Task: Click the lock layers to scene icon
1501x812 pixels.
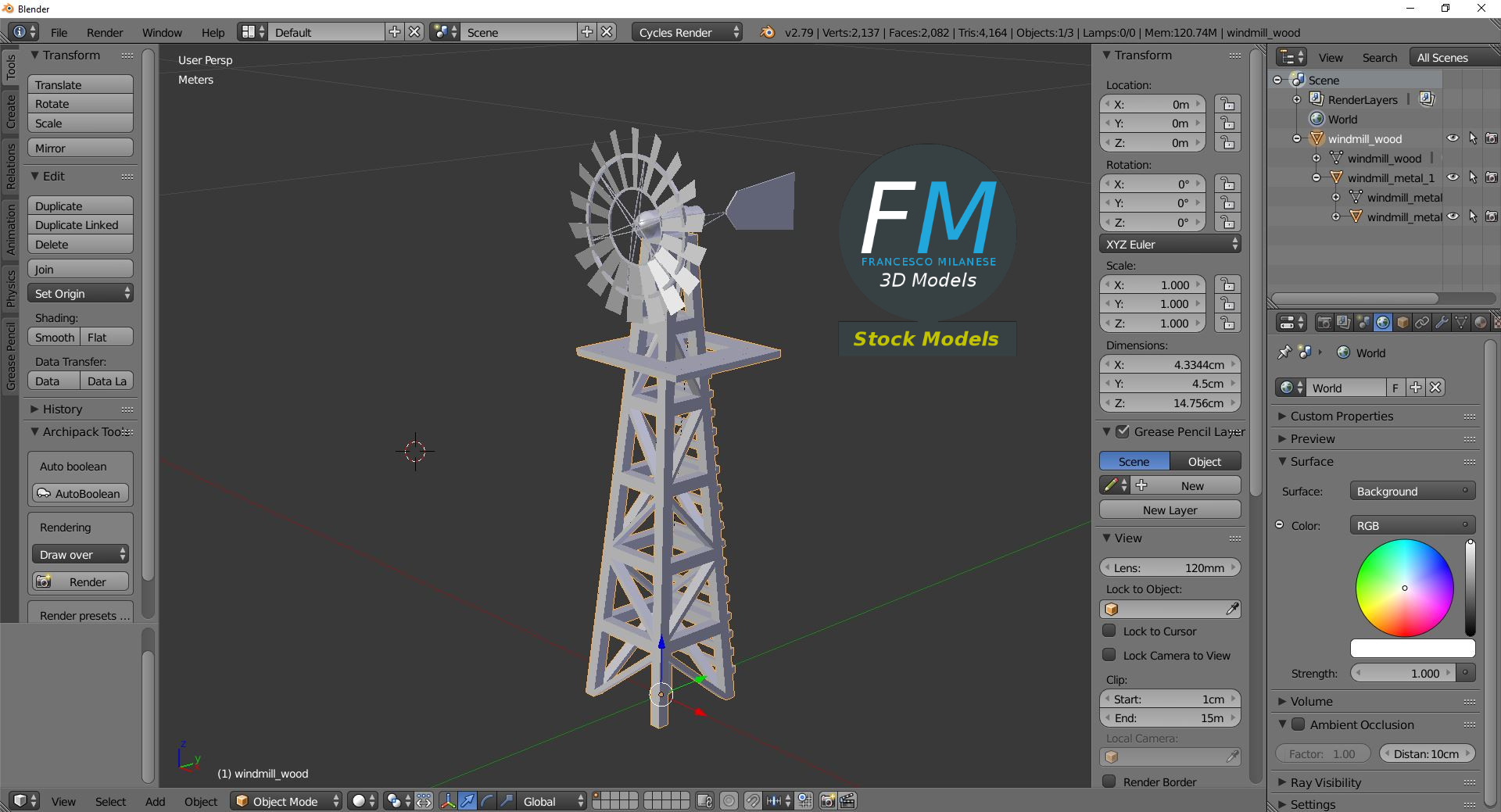Action: 704,801
